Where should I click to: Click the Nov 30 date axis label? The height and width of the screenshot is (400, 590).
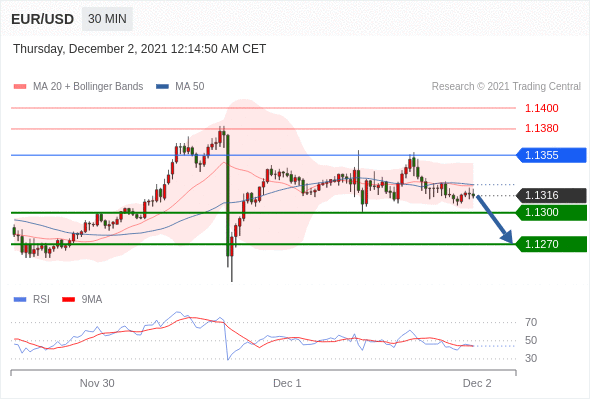coord(97,383)
